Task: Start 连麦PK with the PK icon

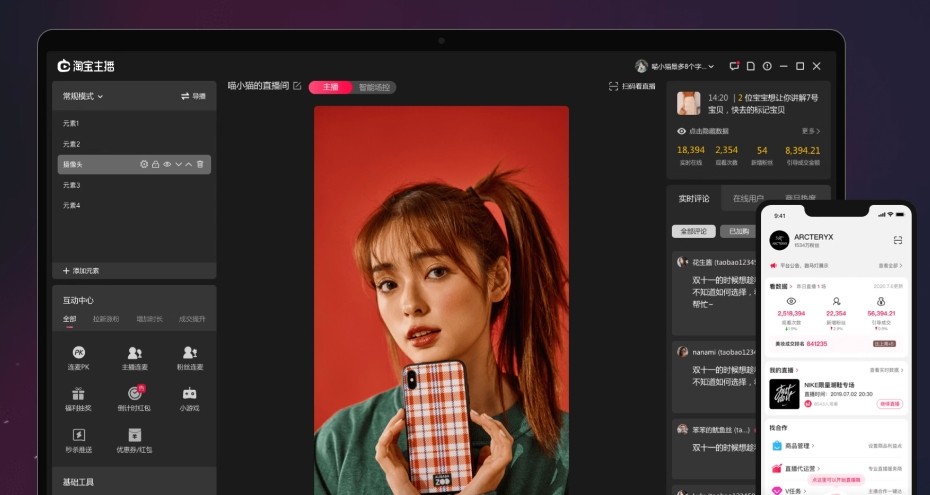Action: point(78,358)
